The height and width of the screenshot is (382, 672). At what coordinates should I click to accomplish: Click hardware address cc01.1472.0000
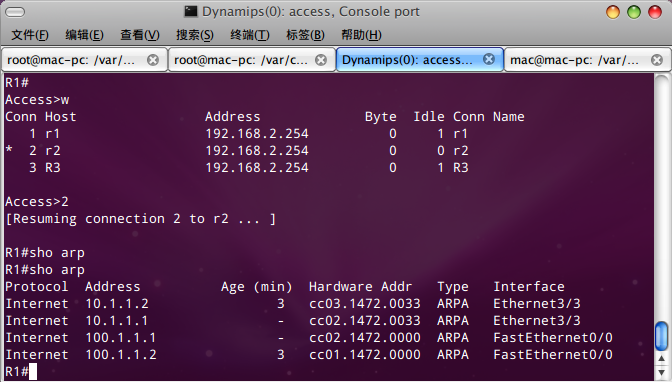click(x=365, y=355)
